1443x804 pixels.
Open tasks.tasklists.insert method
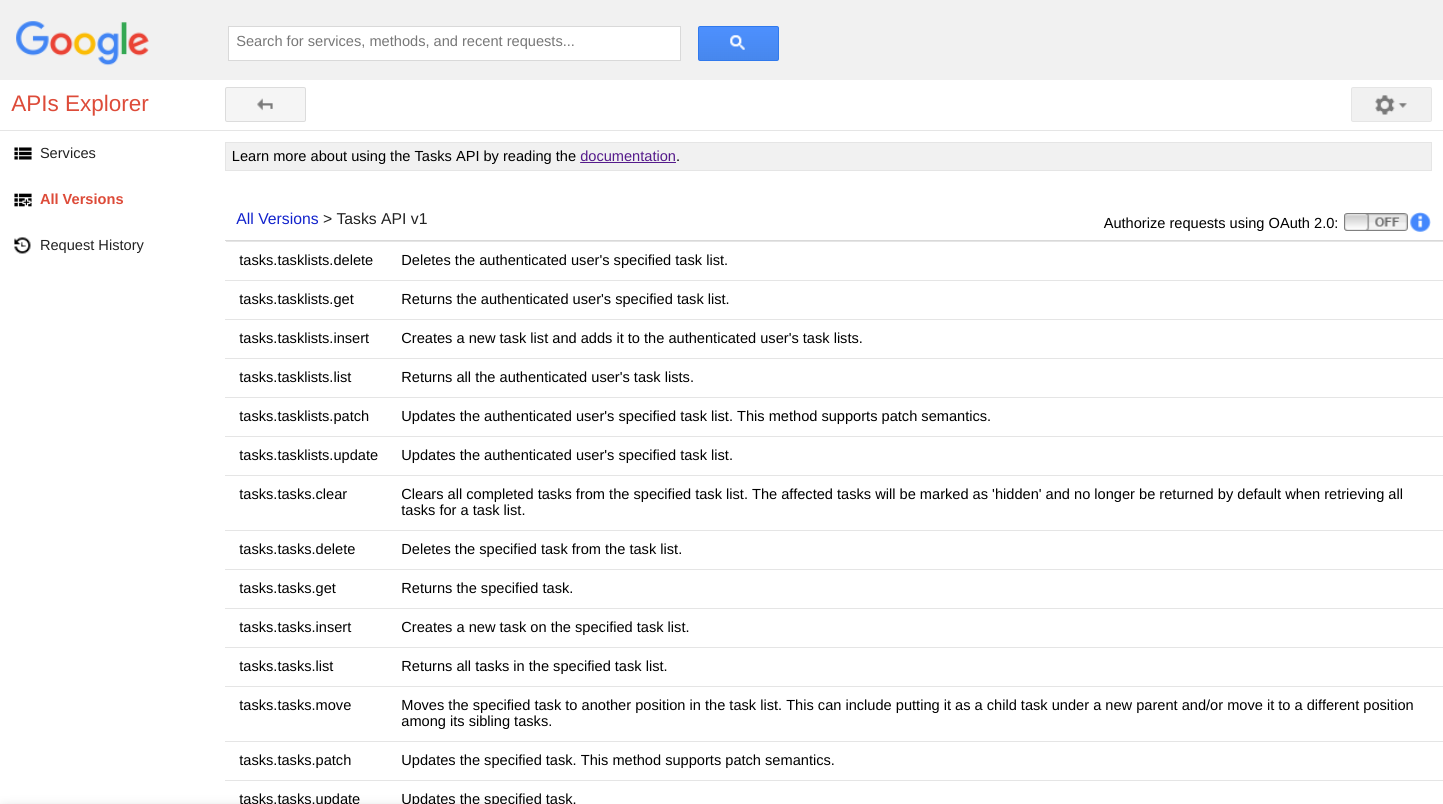point(304,338)
